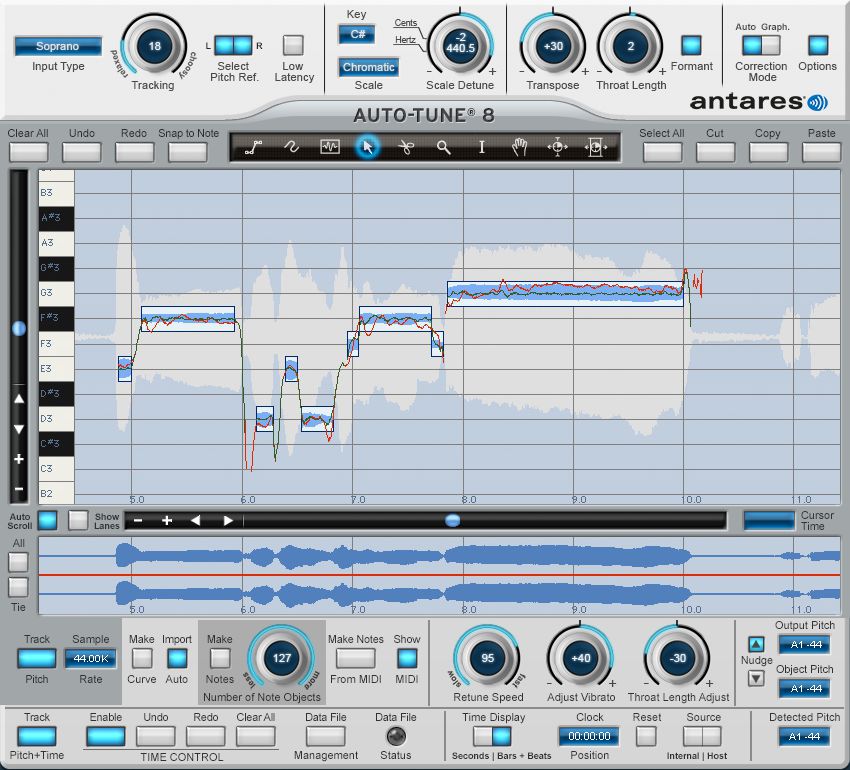The image size is (850, 770).
Task: Click the Snap to Note button
Action: [x=187, y=152]
